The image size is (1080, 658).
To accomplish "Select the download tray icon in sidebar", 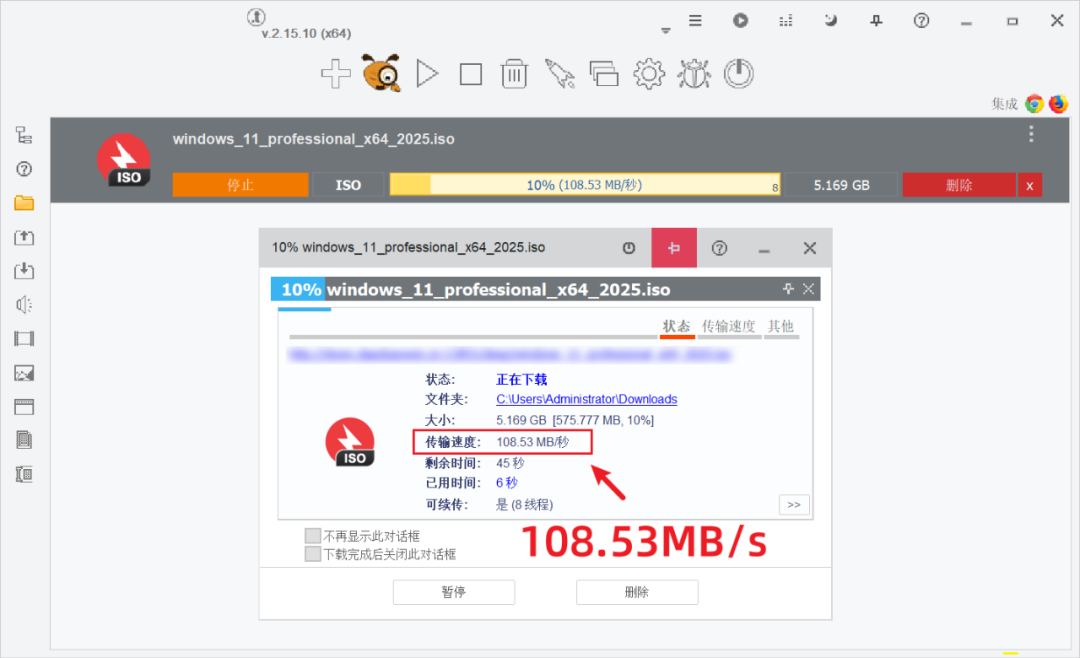I will 24,270.
